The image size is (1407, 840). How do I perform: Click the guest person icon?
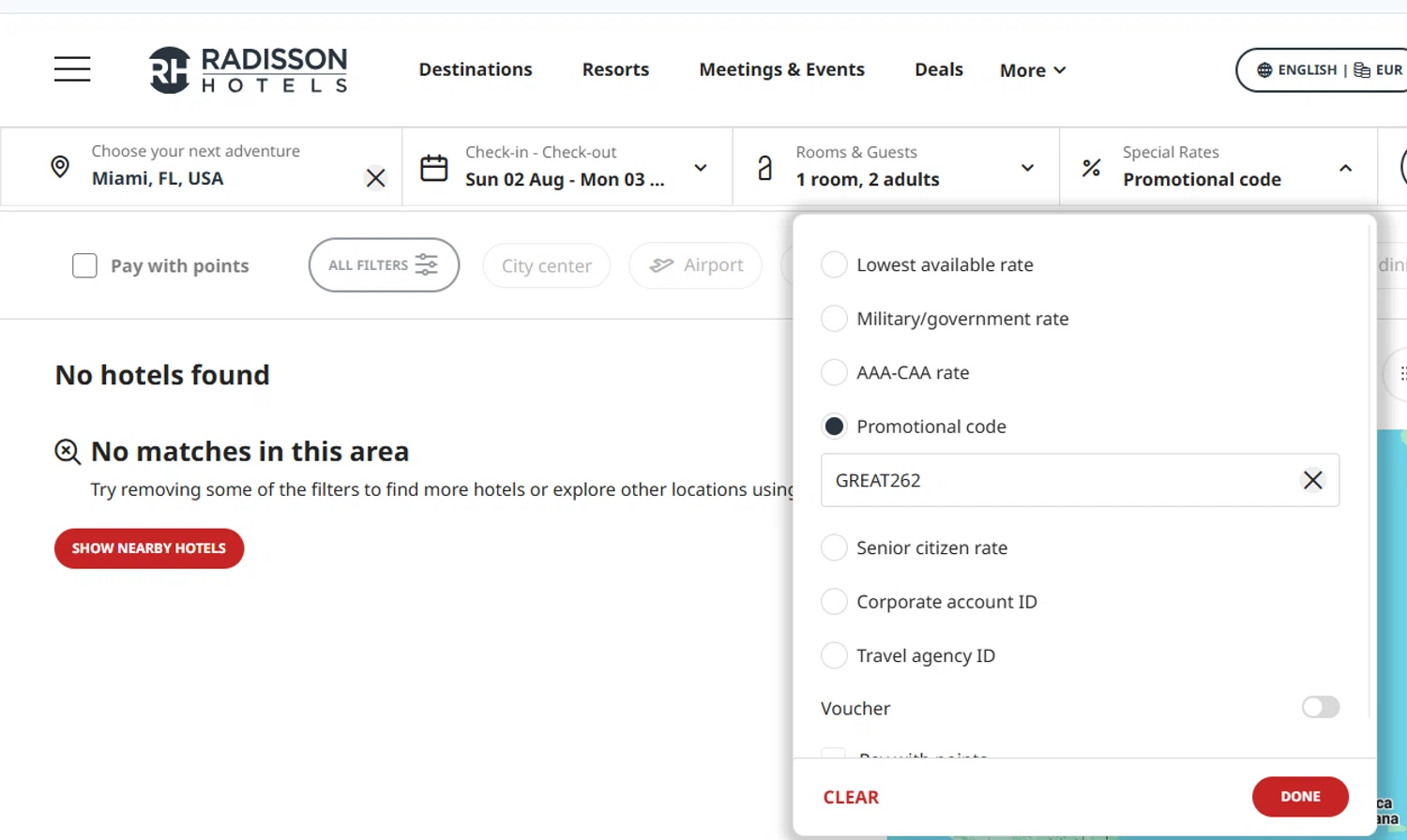click(765, 168)
